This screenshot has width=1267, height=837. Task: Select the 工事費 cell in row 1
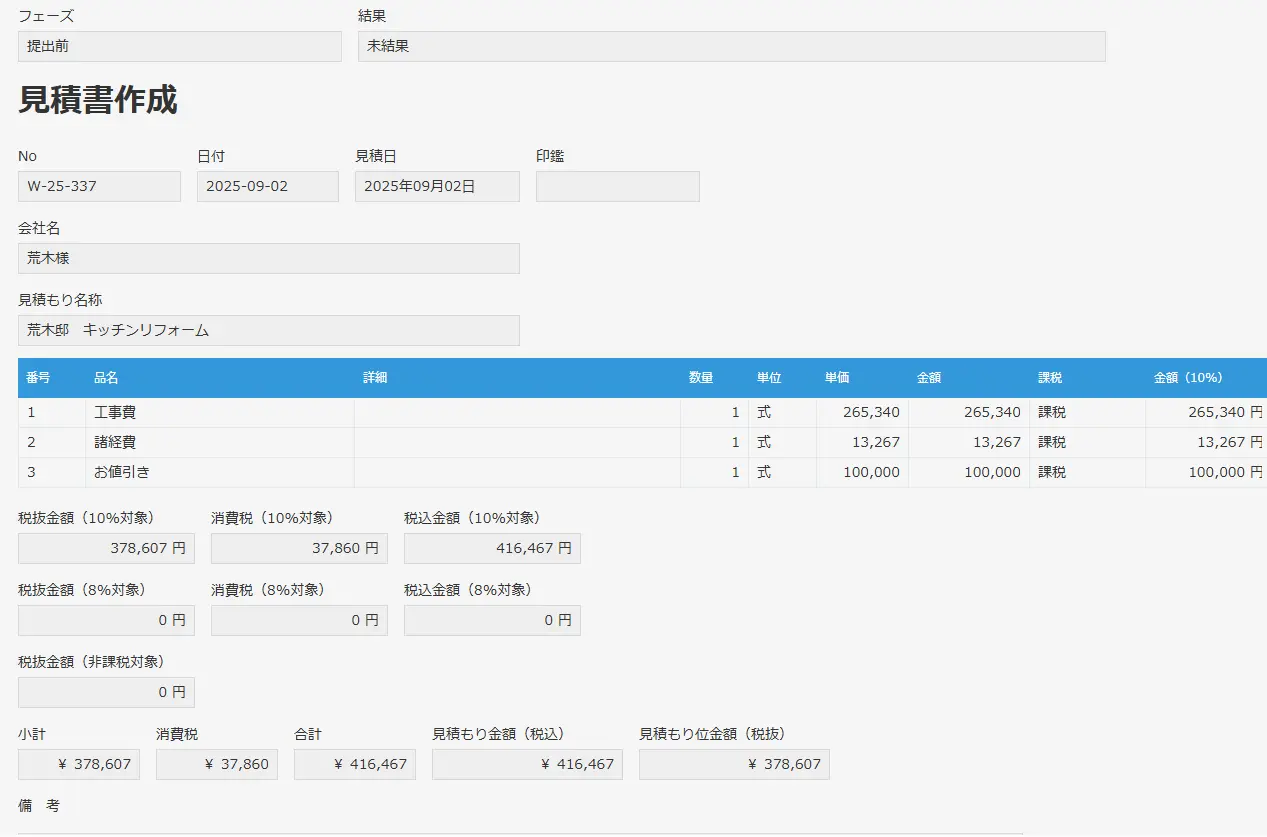tap(219, 412)
